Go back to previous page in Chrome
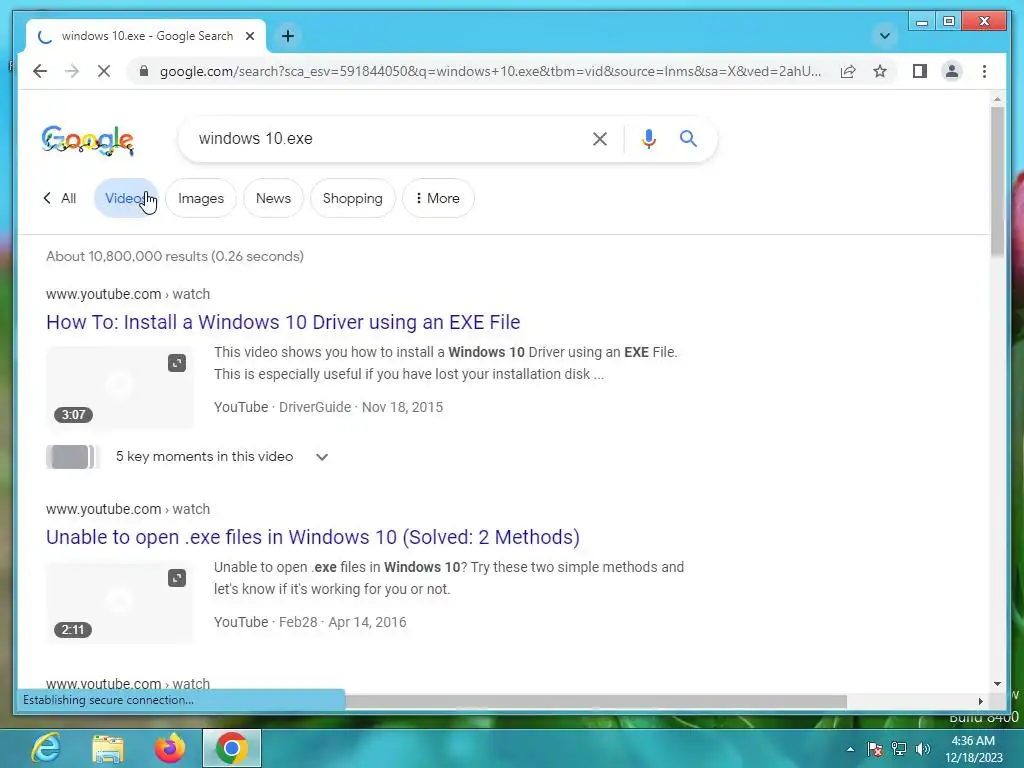This screenshot has width=1024, height=768. (x=40, y=71)
